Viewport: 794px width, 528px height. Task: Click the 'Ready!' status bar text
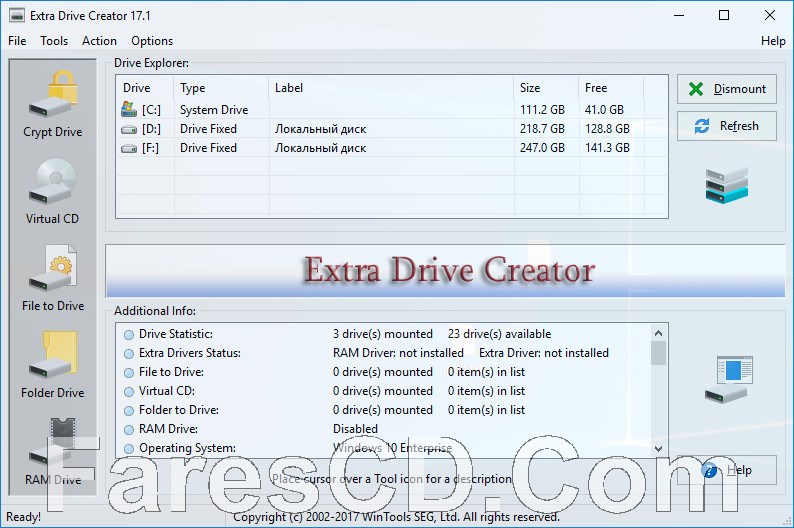pyautogui.click(x=23, y=517)
